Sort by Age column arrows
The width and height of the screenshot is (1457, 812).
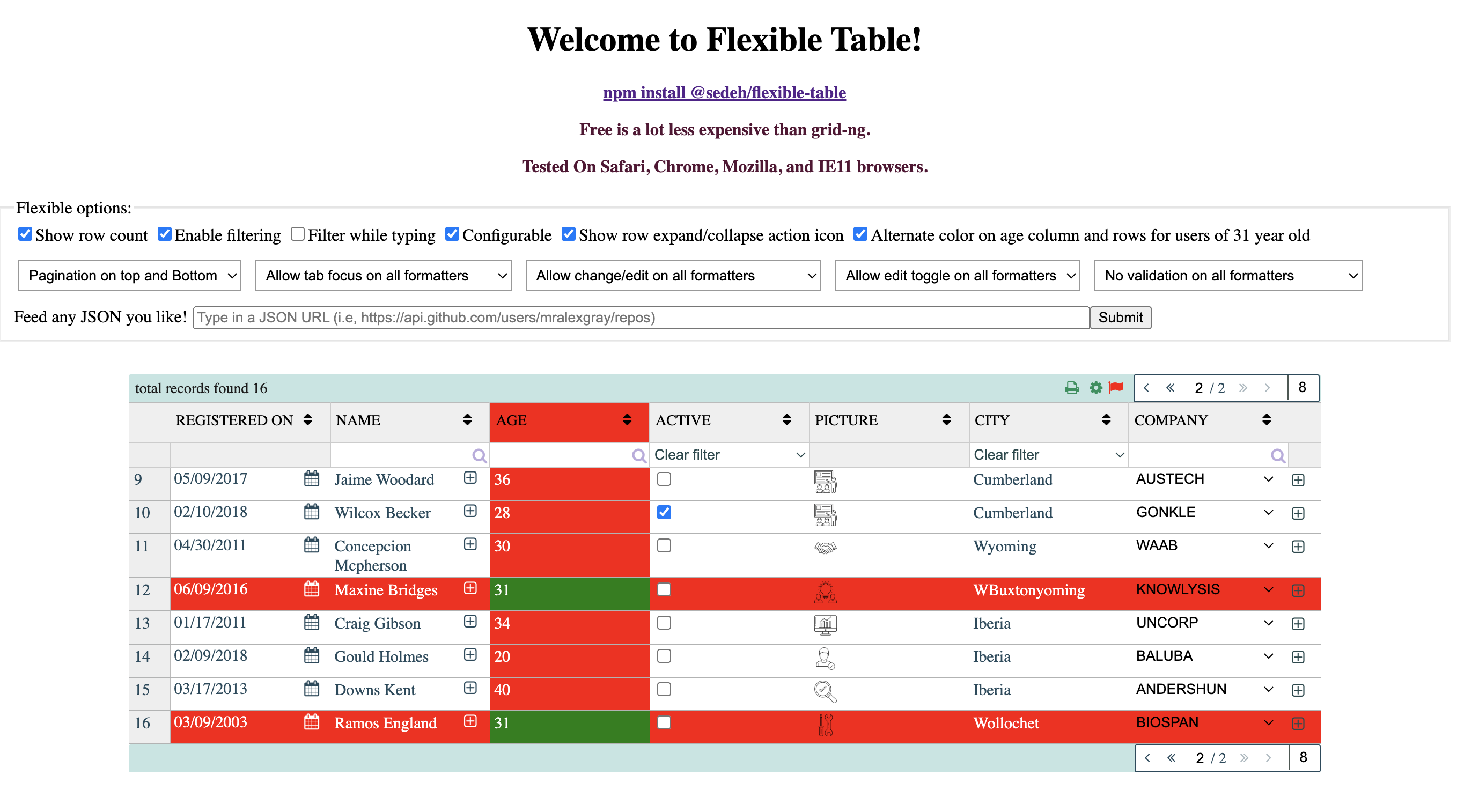point(627,419)
